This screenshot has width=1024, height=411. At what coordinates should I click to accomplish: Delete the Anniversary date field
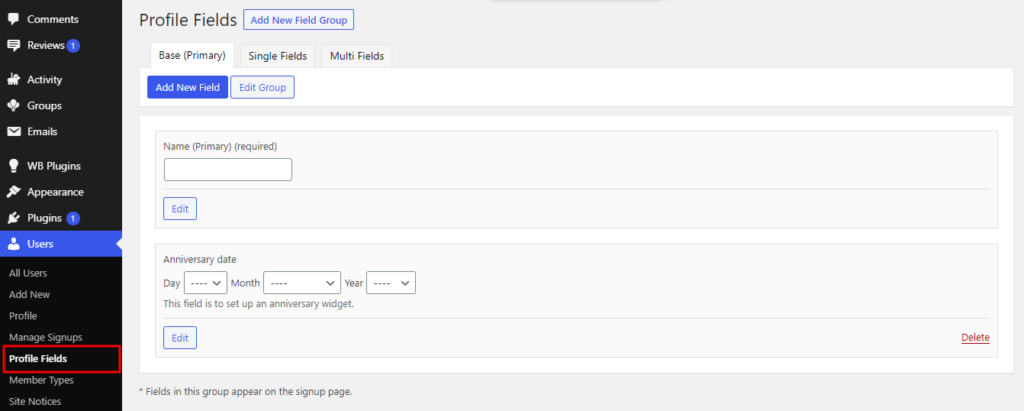coord(975,338)
